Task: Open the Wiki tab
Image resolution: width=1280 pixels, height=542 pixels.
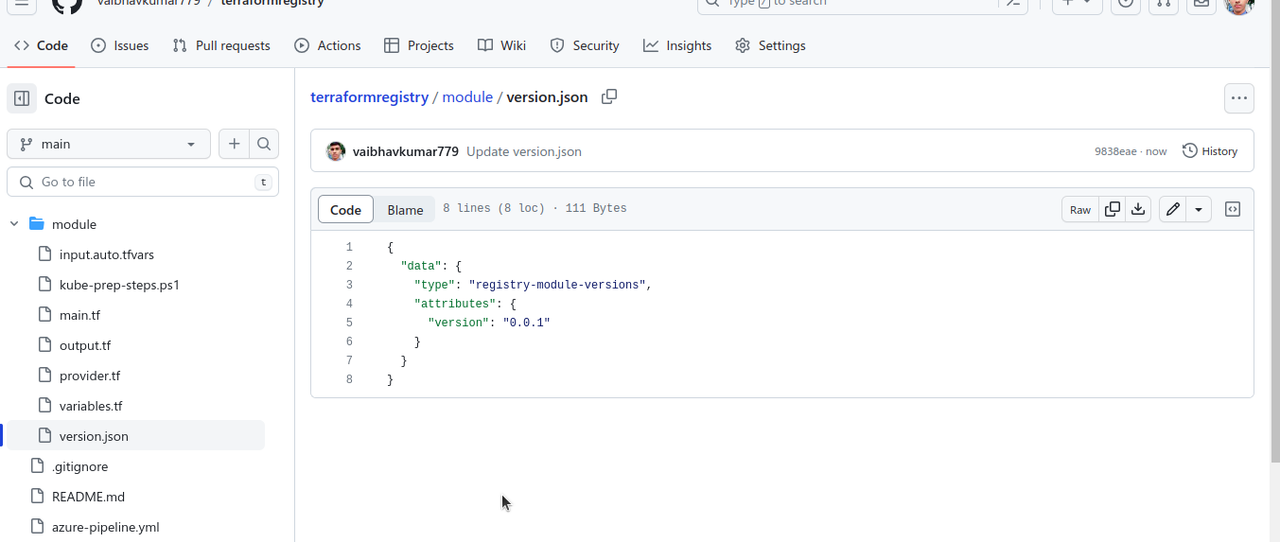Action: (x=502, y=46)
